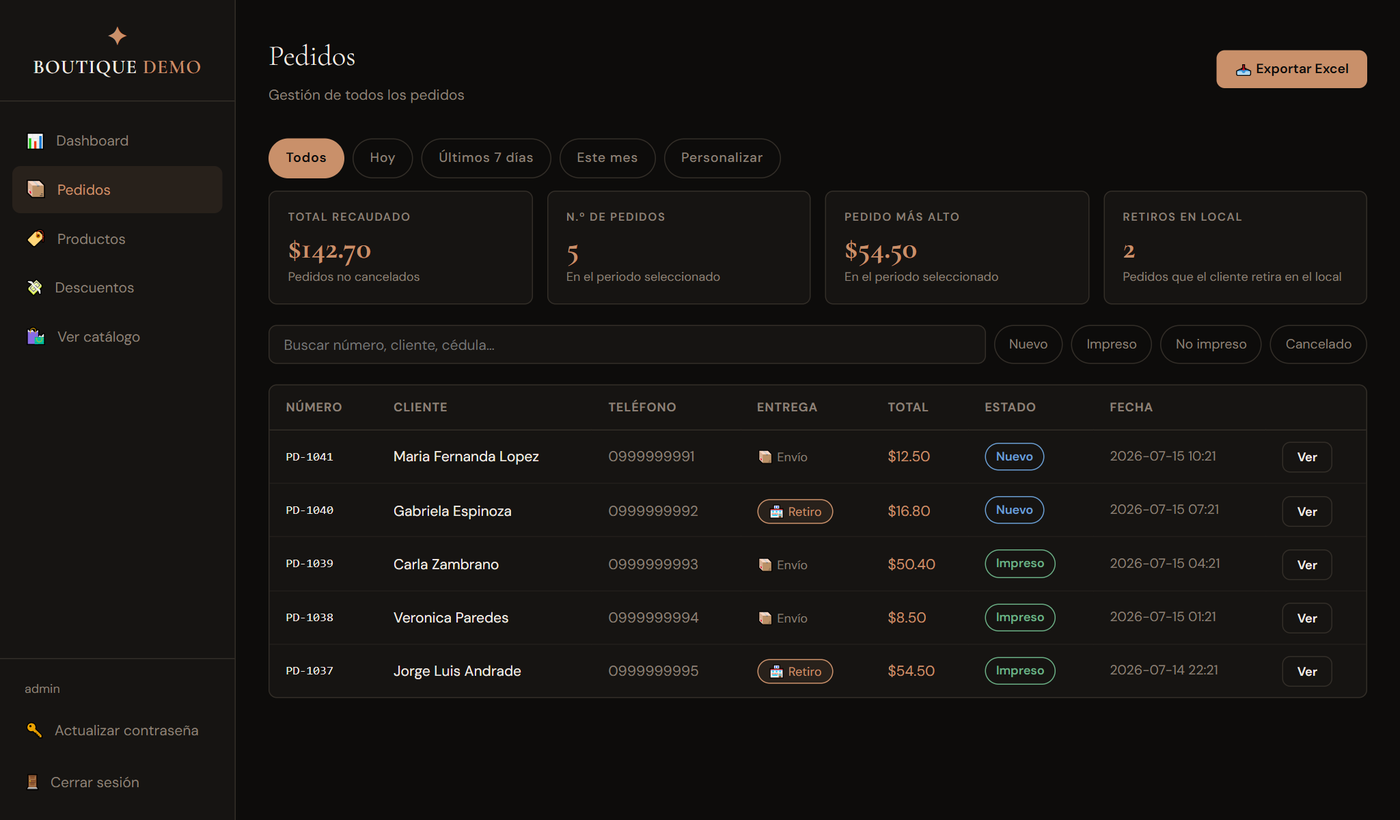
Task: Click the Ver catálogo shopping bags icon
Action: coord(36,337)
